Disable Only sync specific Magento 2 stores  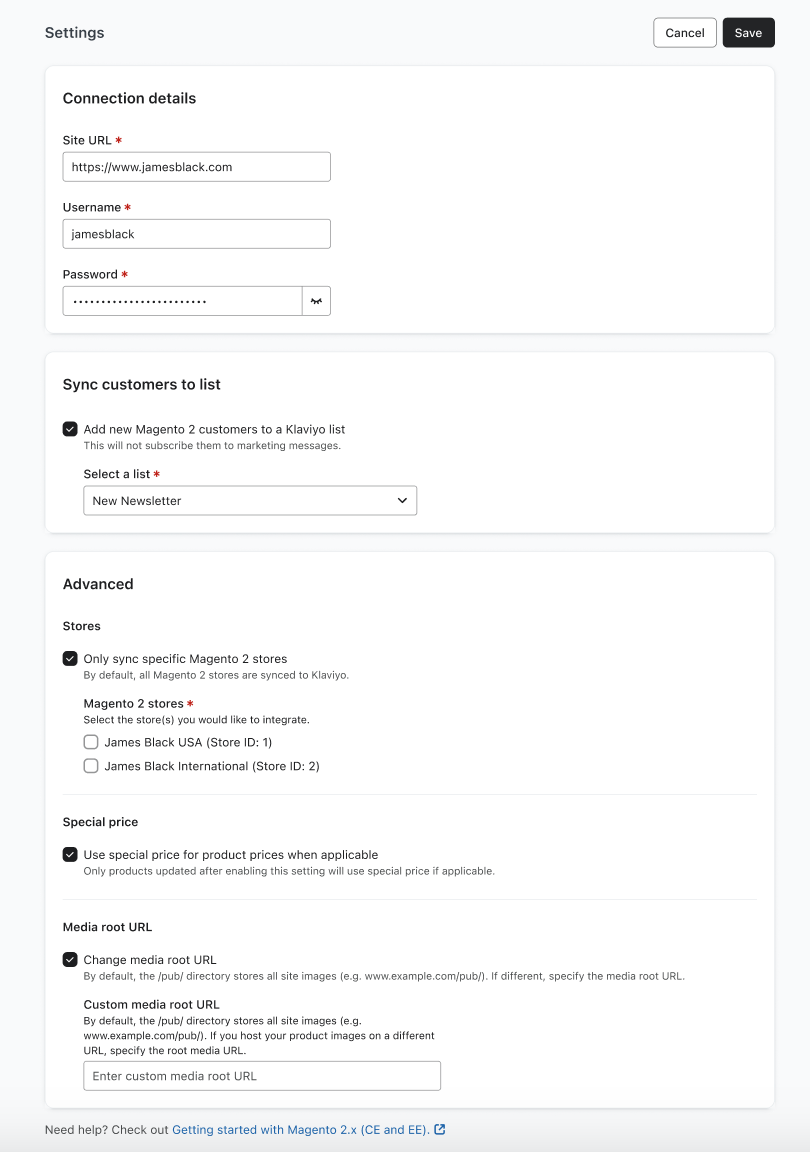70,659
